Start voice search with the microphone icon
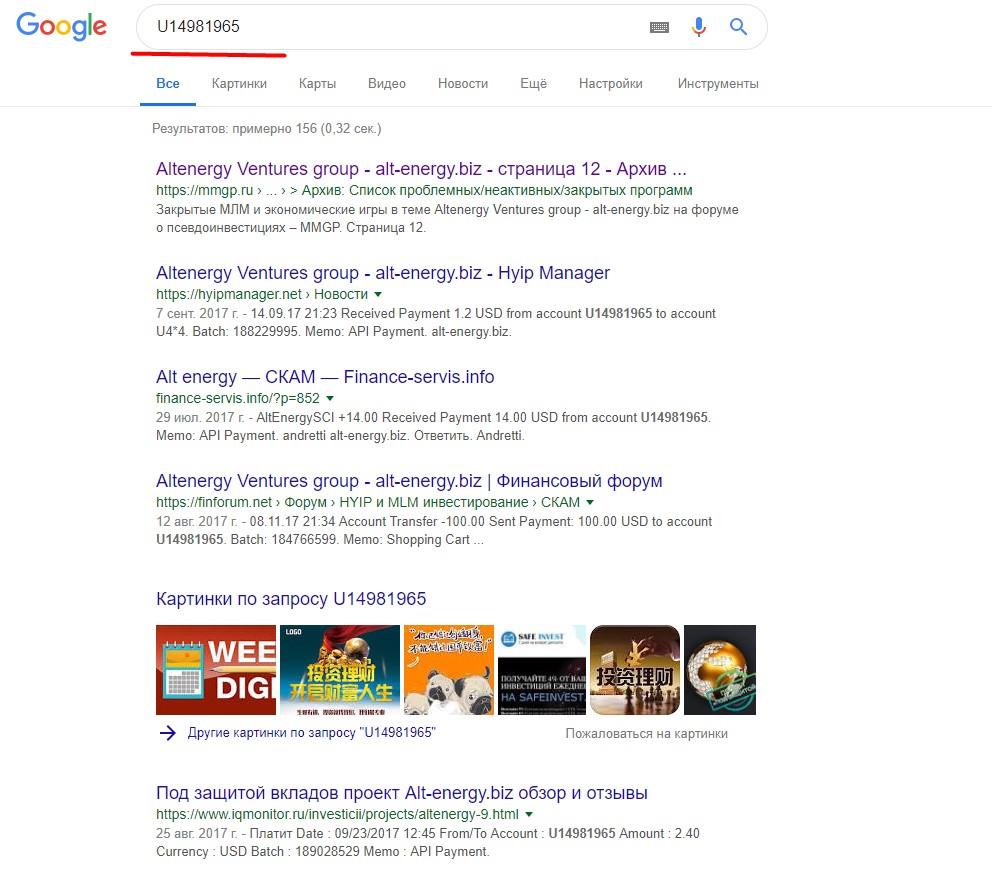The image size is (992, 883). coord(698,27)
